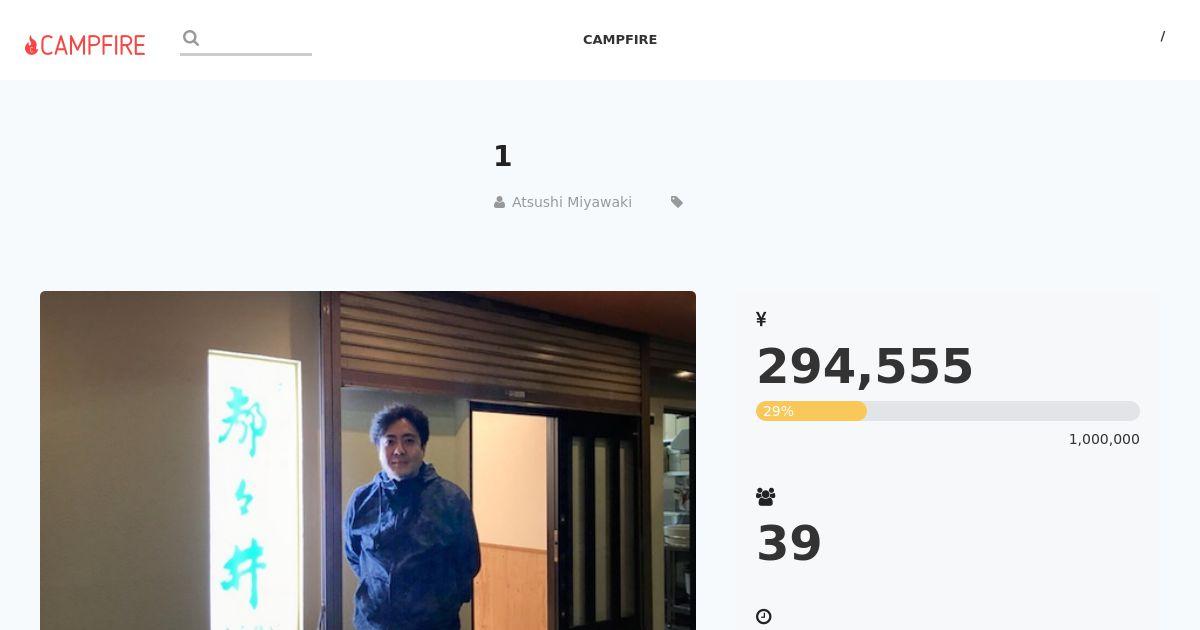Screen dimensions: 1200x630
Task: Click the 29% label on progress bar
Action: click(778, 411)
